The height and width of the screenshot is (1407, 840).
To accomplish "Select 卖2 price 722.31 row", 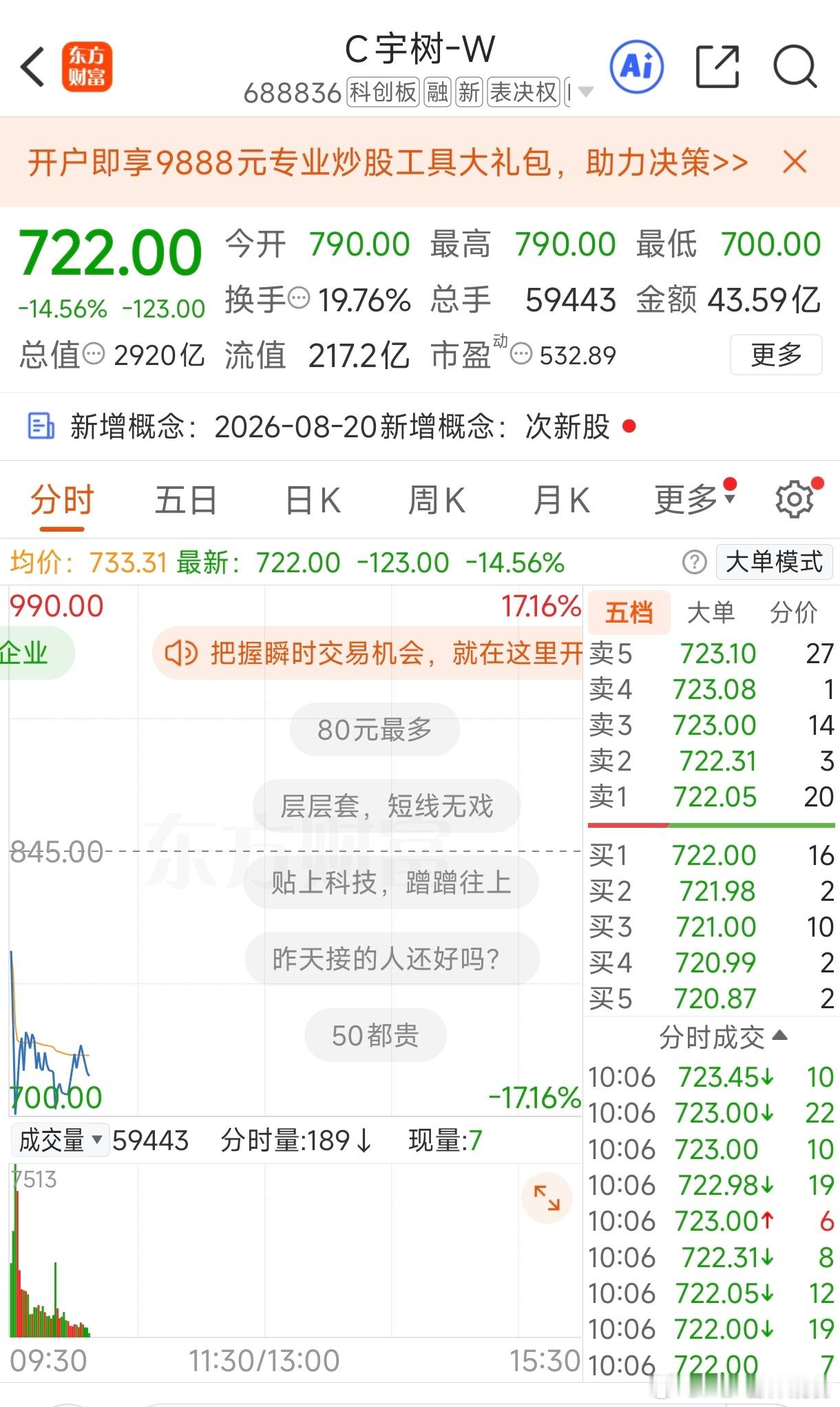I will 711,760.
